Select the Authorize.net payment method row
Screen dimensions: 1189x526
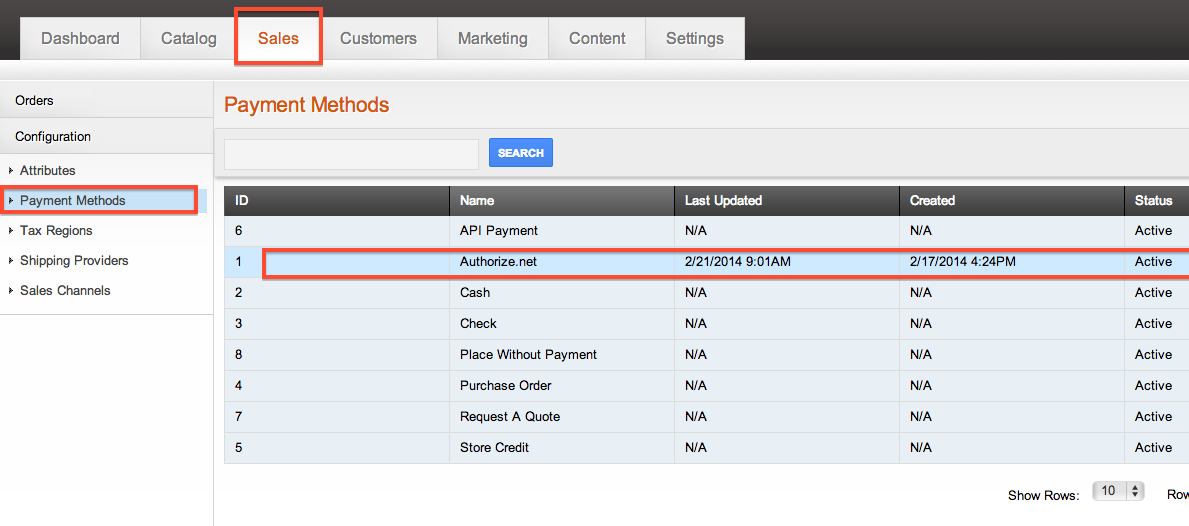click(x=707, y=261)
